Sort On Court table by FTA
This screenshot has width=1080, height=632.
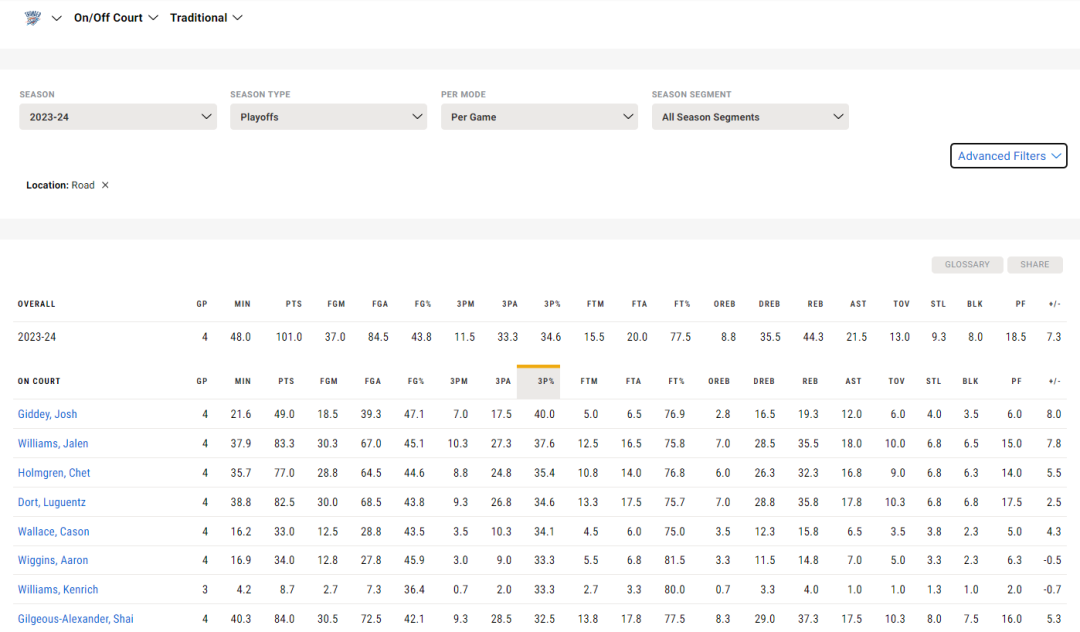(x=633, y=381)
